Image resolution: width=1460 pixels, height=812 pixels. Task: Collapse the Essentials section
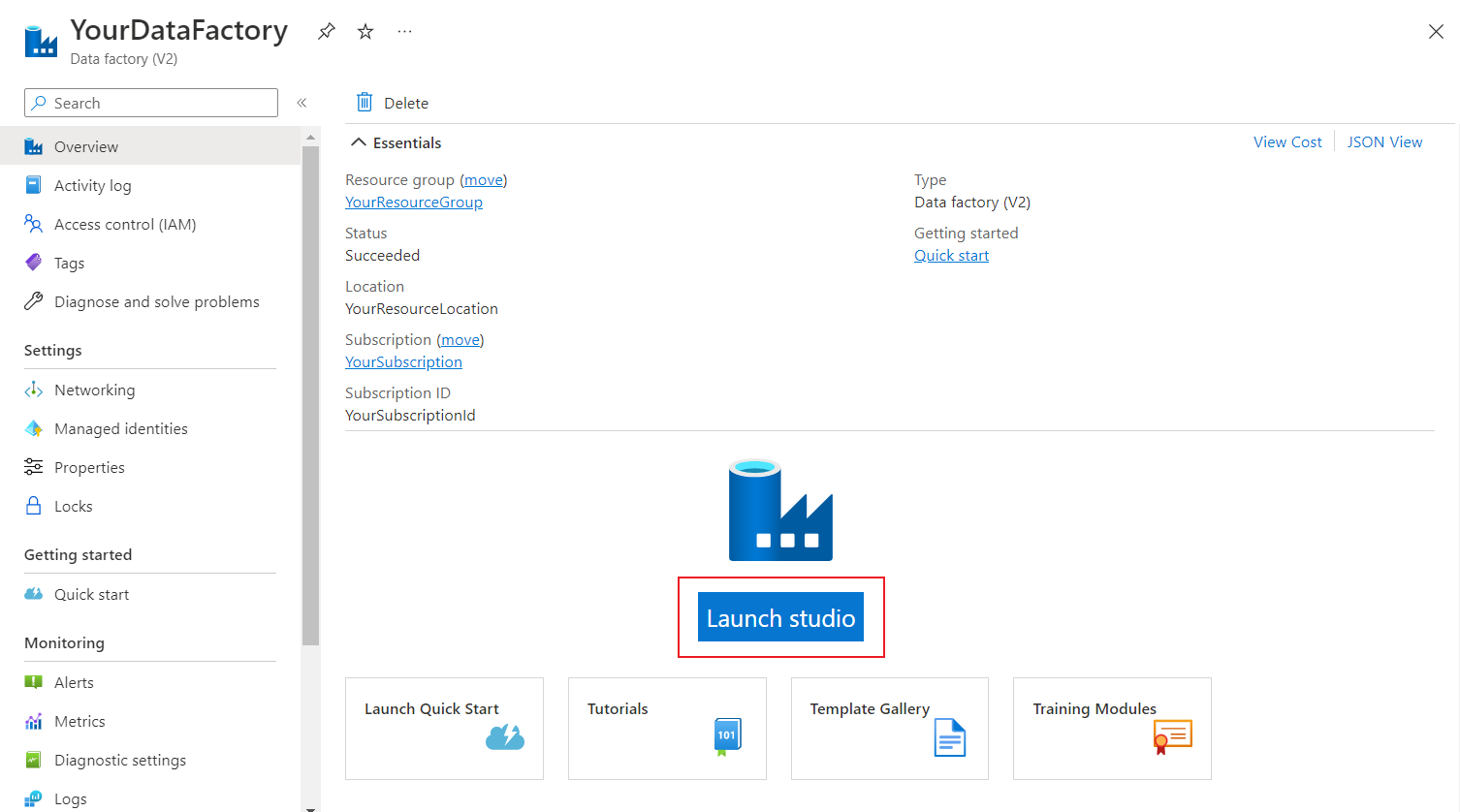click(360, 141)
